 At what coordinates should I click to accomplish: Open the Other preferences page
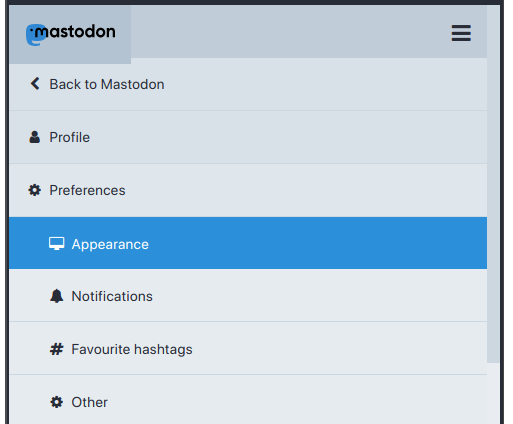coord(248,401)
